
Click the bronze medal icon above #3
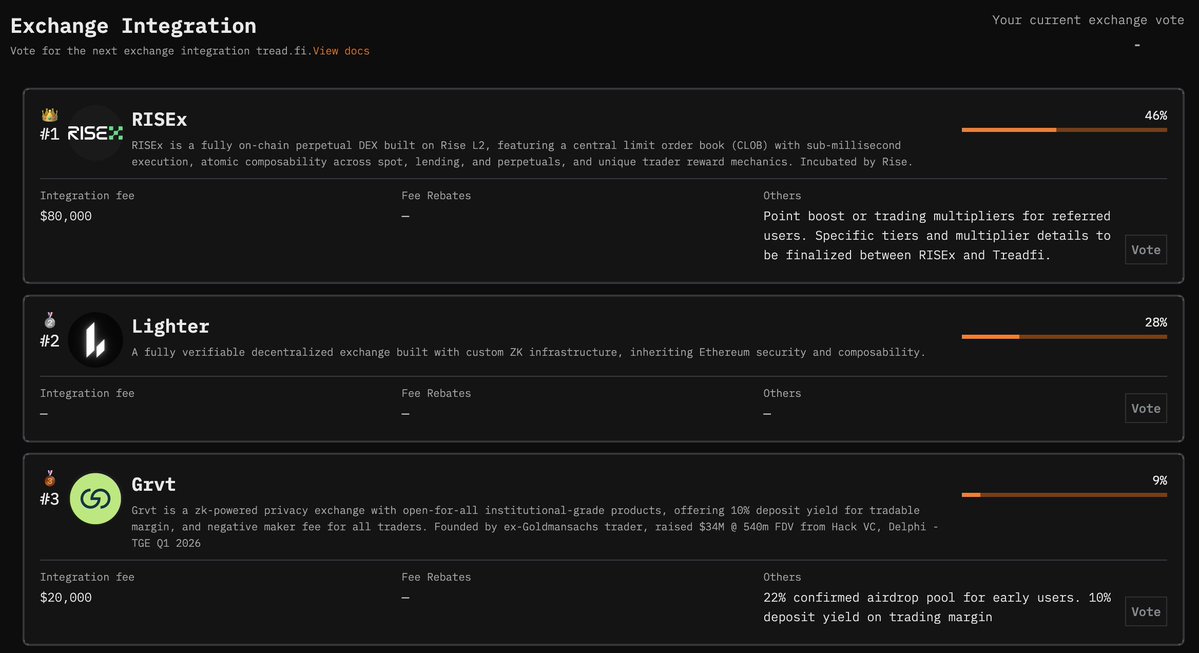(x=50, y=479)
